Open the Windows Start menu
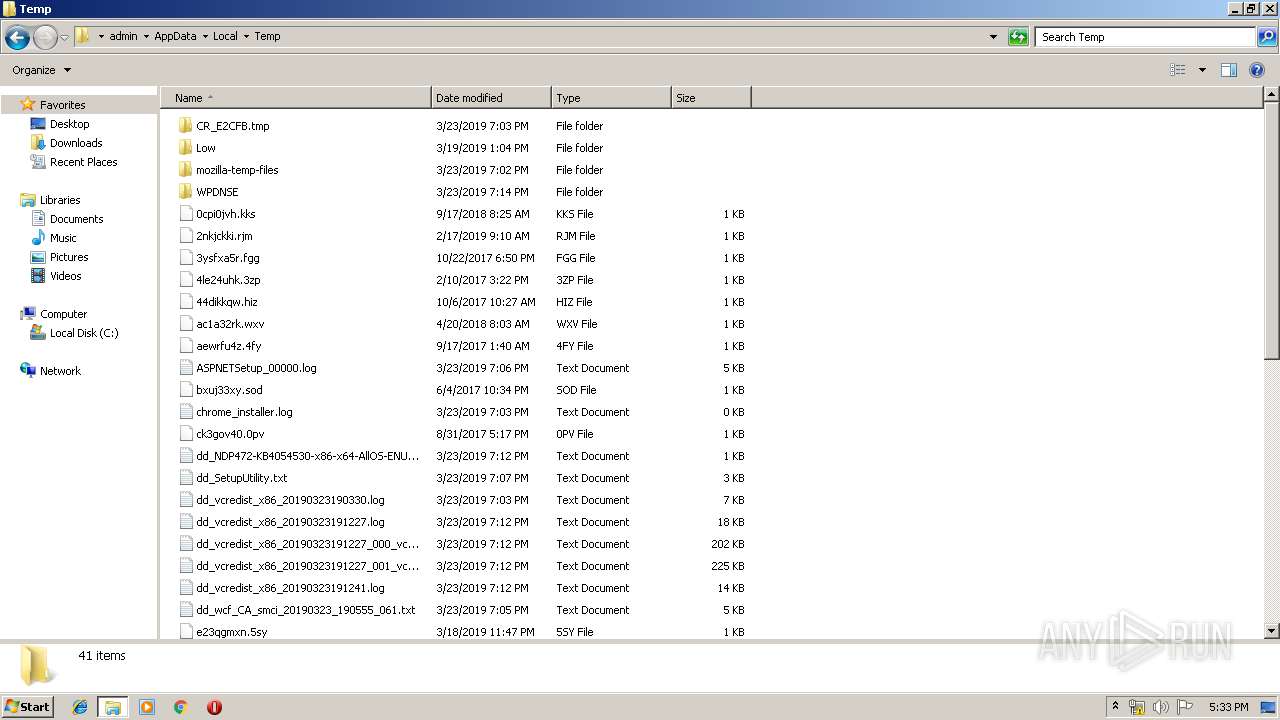 tap(27, 706)
